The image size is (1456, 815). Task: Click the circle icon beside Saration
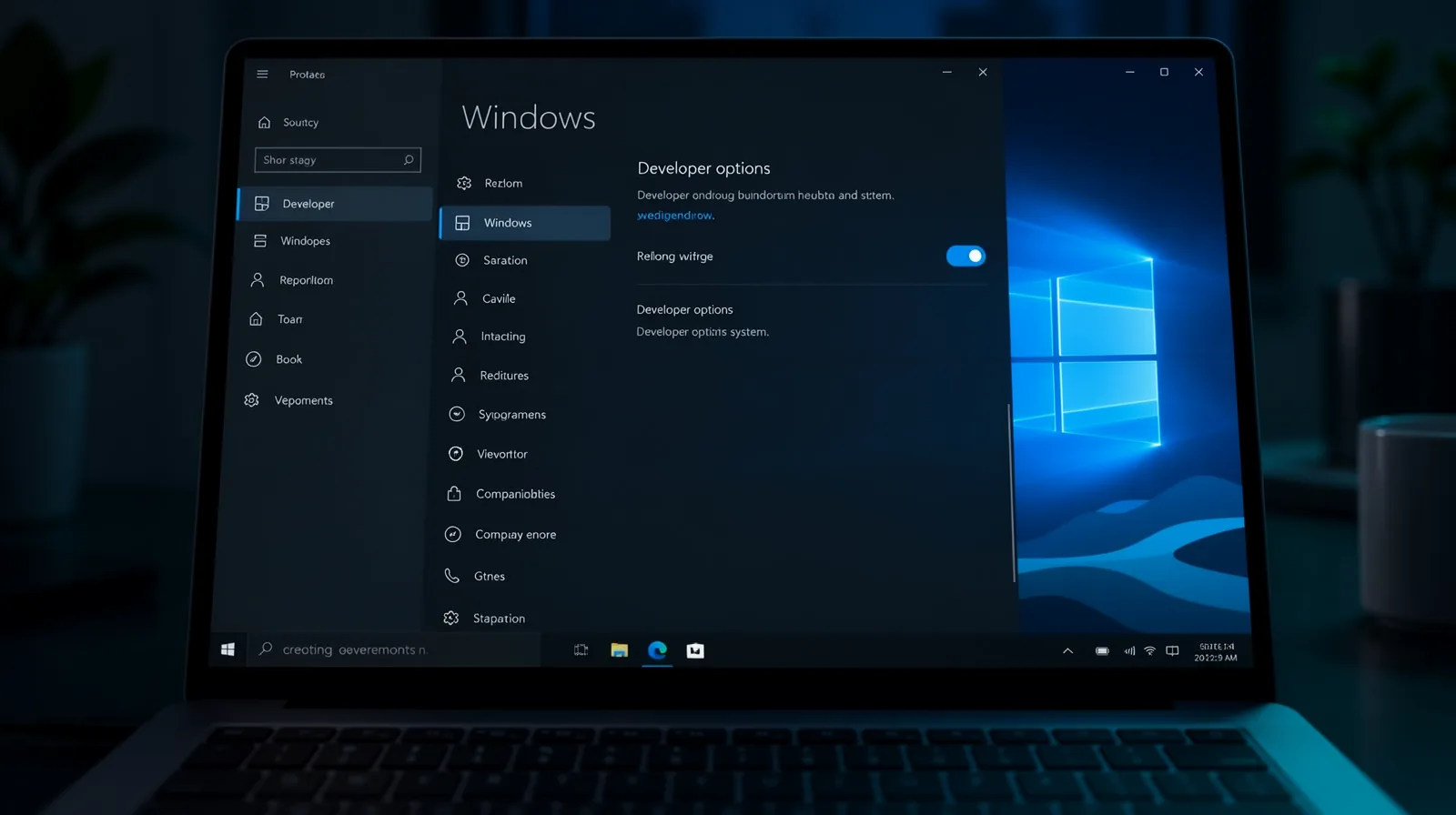tap(462, 260)
